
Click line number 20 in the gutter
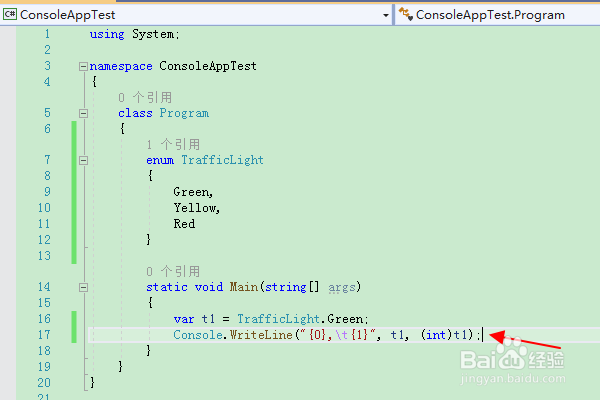click(x=44, y=383)
